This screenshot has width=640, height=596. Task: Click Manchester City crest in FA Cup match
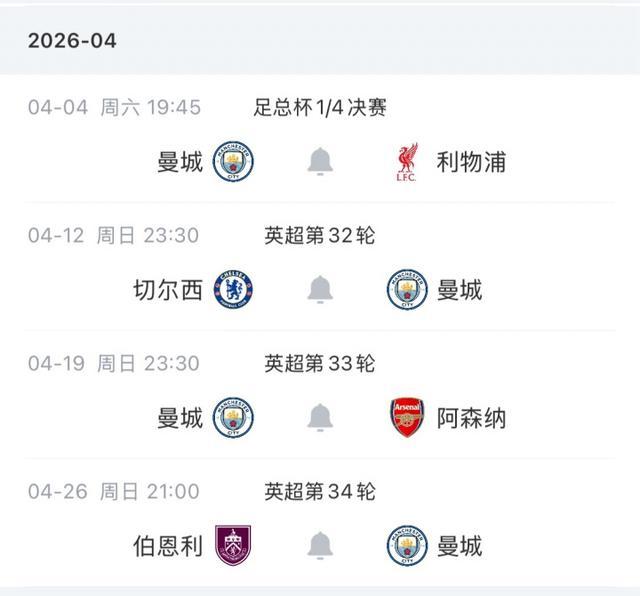(234, 161)
